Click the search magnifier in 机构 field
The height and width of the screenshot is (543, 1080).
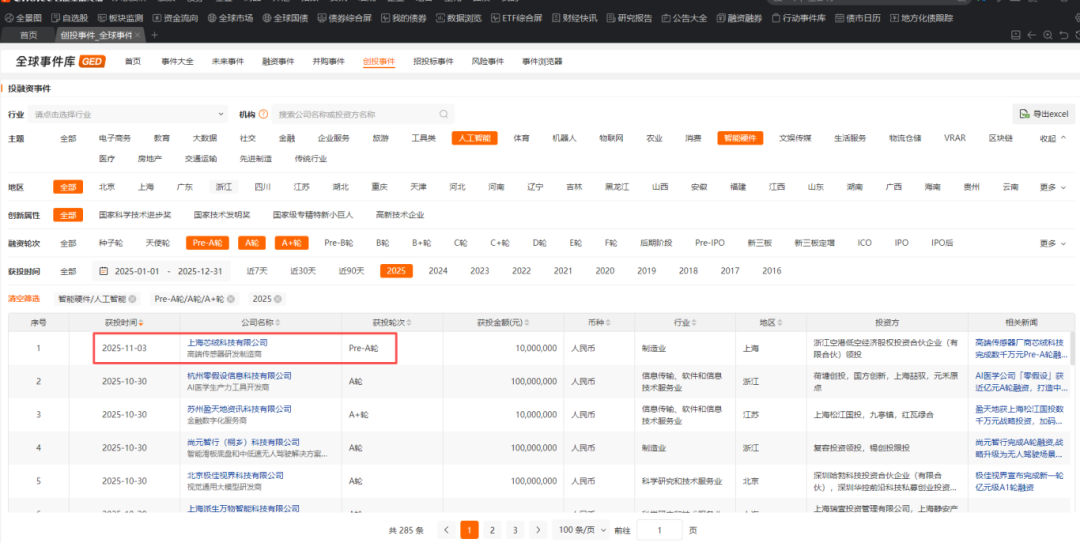[x=444, y=115]
